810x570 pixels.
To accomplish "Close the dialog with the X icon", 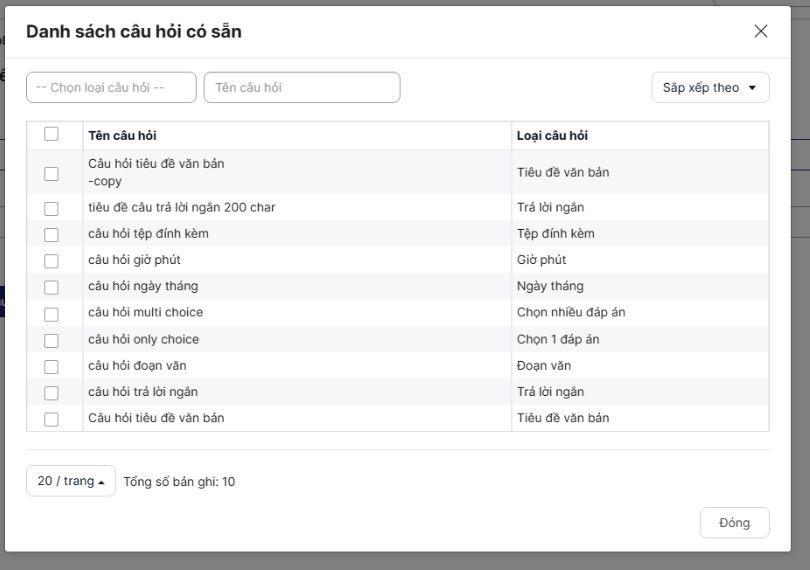I will [761, 31].
